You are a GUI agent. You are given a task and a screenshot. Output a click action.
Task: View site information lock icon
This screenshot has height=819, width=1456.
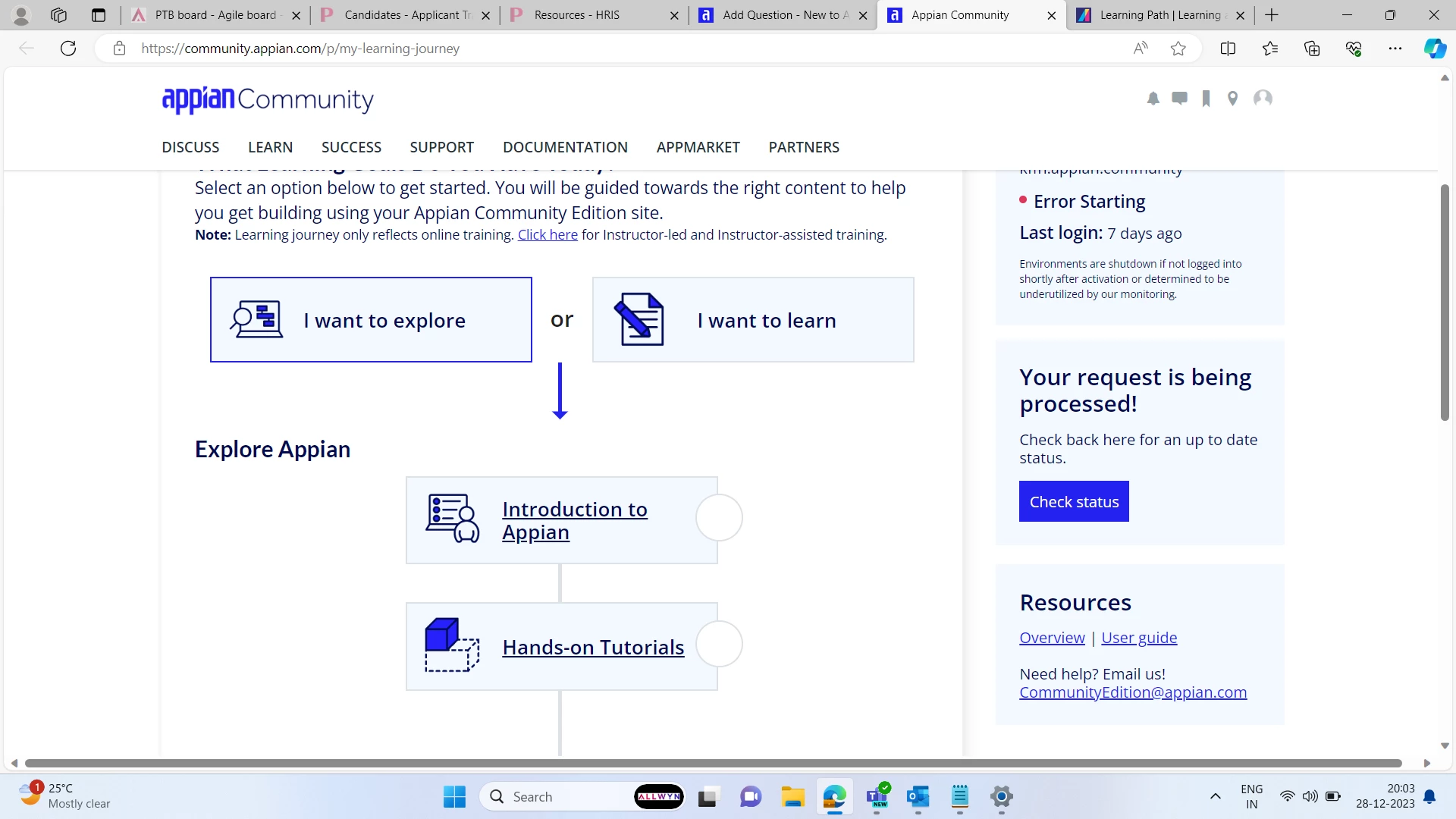(x=119, y=49)
